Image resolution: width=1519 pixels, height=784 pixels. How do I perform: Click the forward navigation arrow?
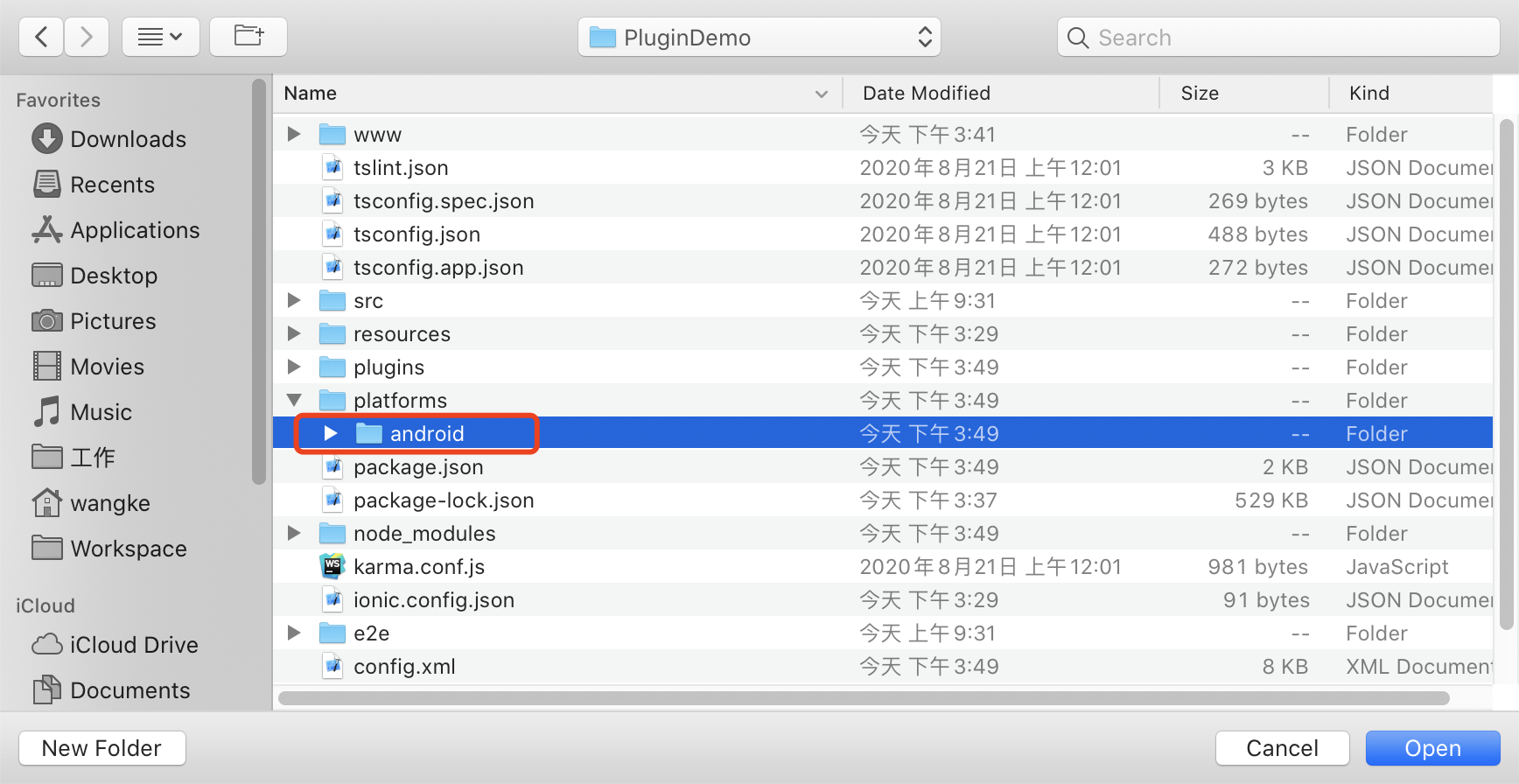86,37
